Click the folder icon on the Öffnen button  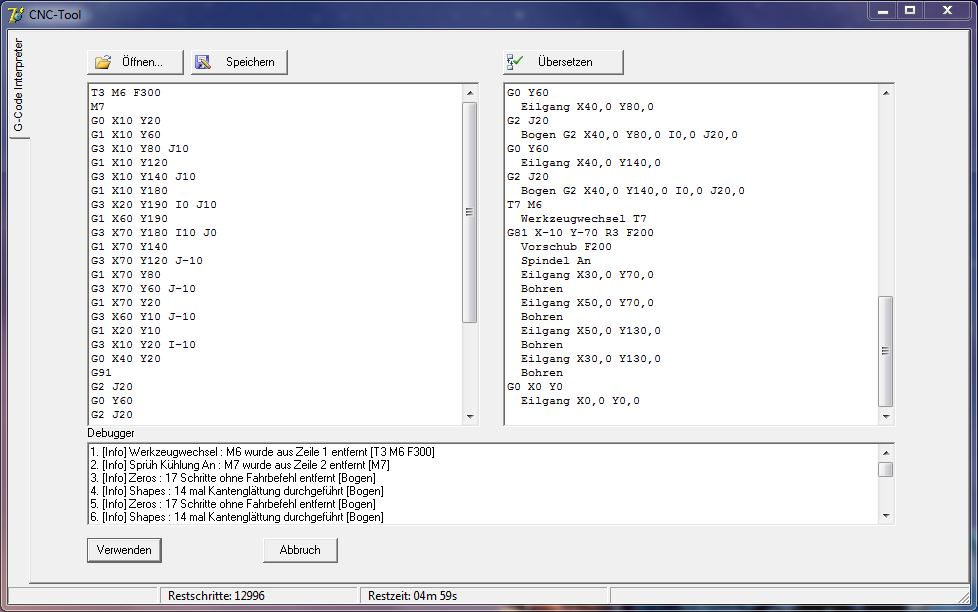tap(103, 62)
